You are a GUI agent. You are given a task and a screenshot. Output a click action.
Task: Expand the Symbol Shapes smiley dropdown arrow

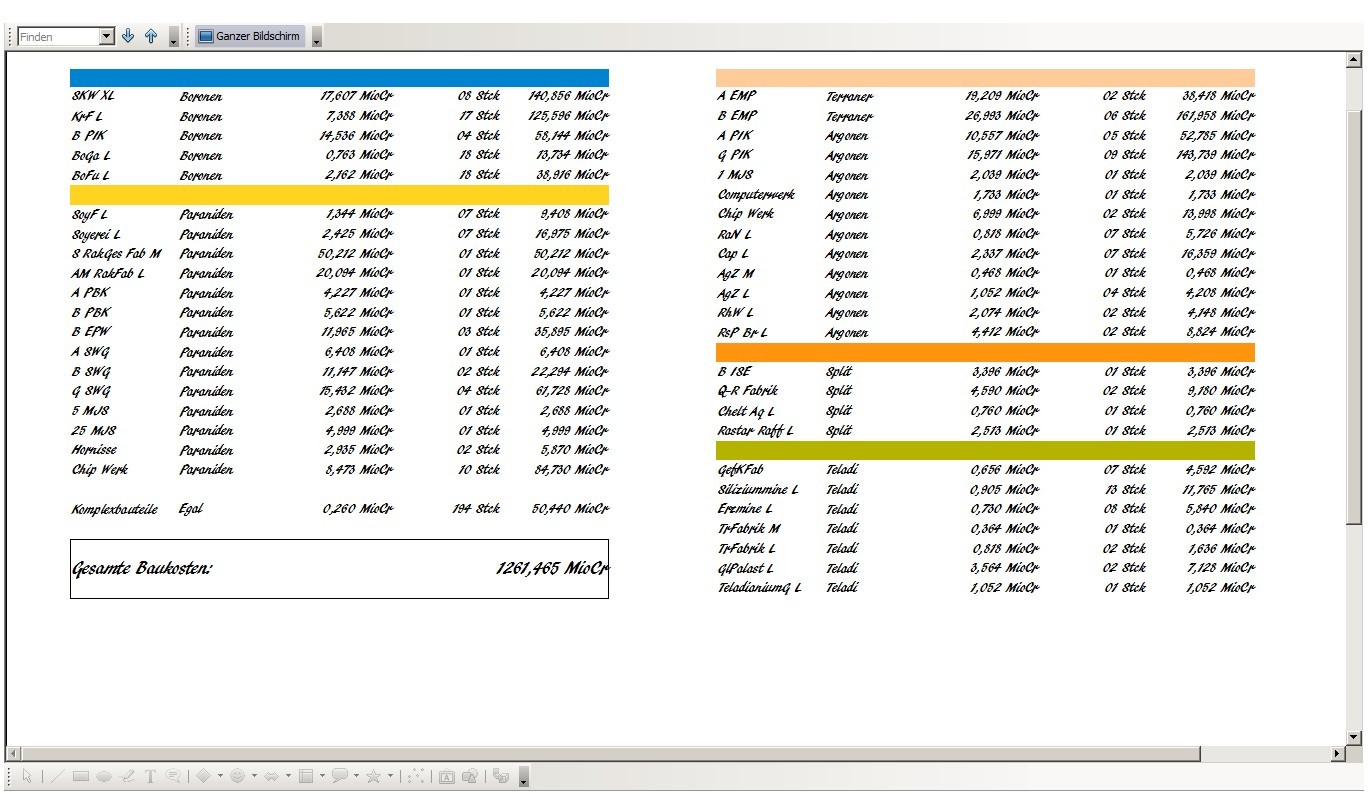coord(254,776)
